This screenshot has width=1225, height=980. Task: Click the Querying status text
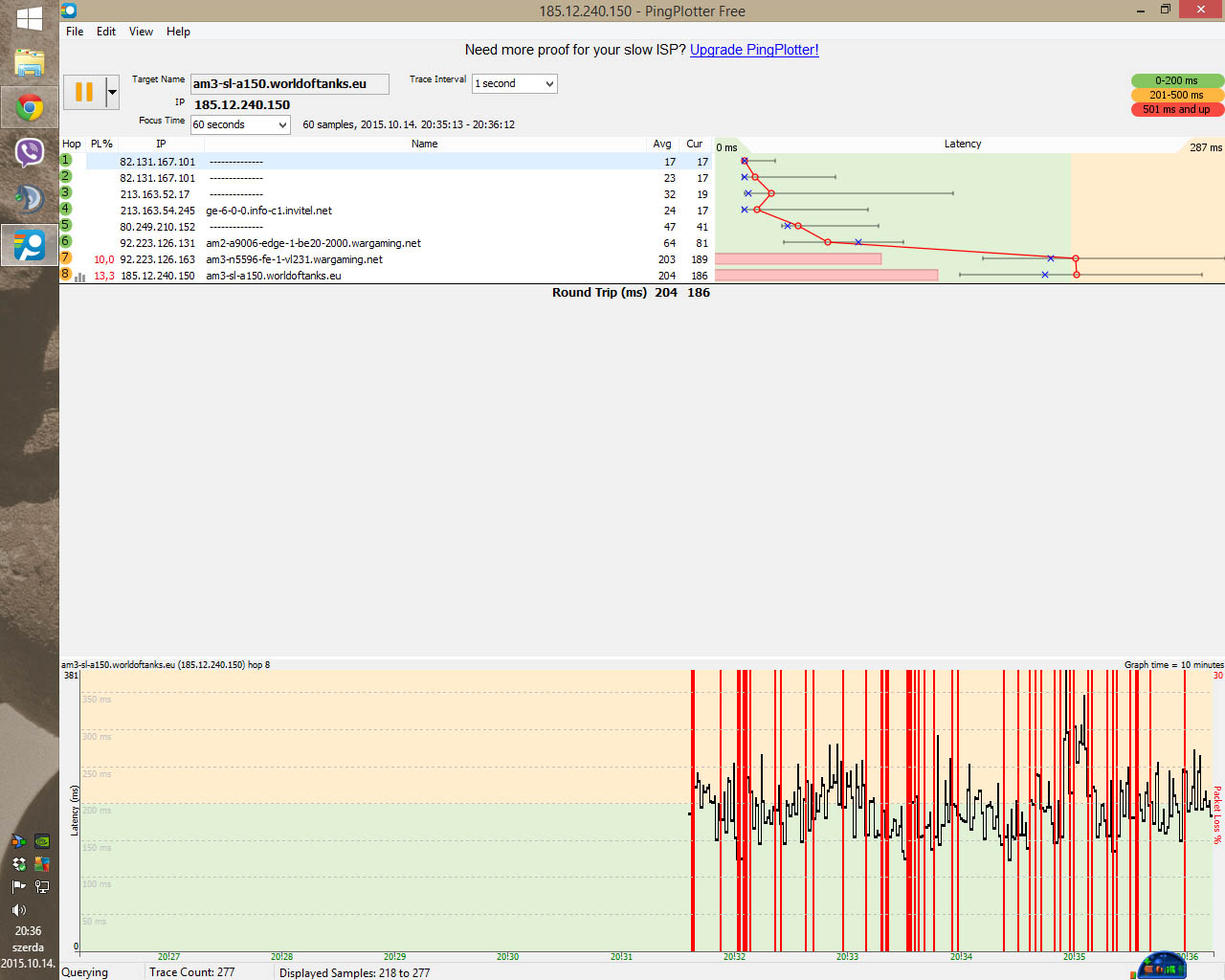(85, 972)
